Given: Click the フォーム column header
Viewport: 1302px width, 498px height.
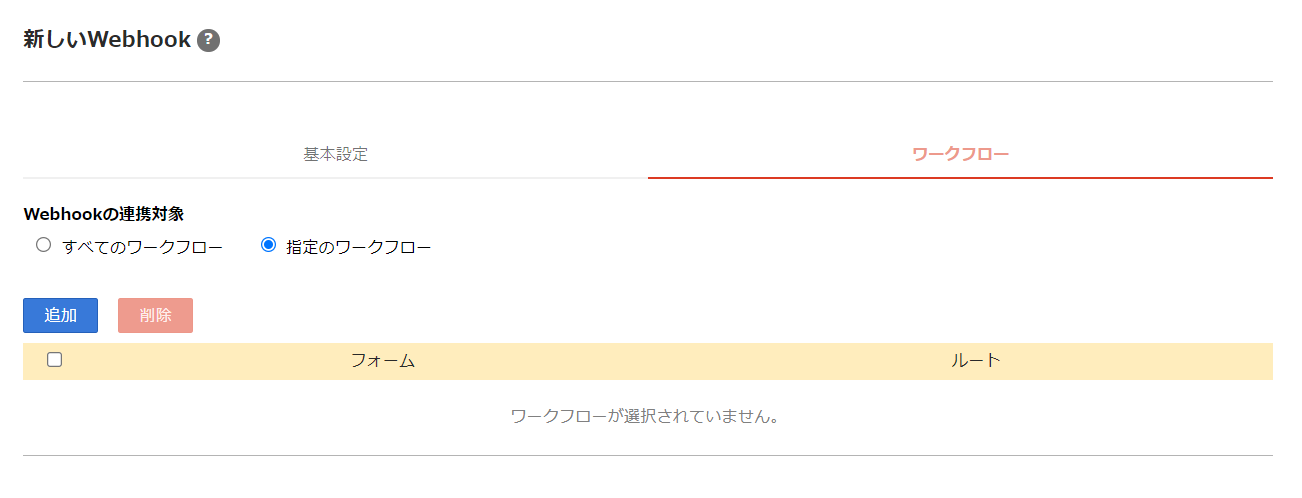Looking at the screenshot, I should point(383,361).
